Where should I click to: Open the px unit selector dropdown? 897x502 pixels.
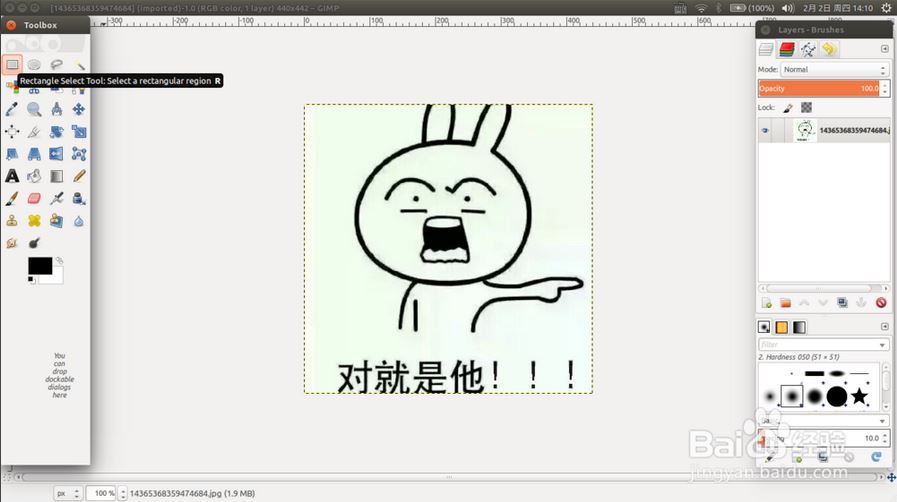68,493
